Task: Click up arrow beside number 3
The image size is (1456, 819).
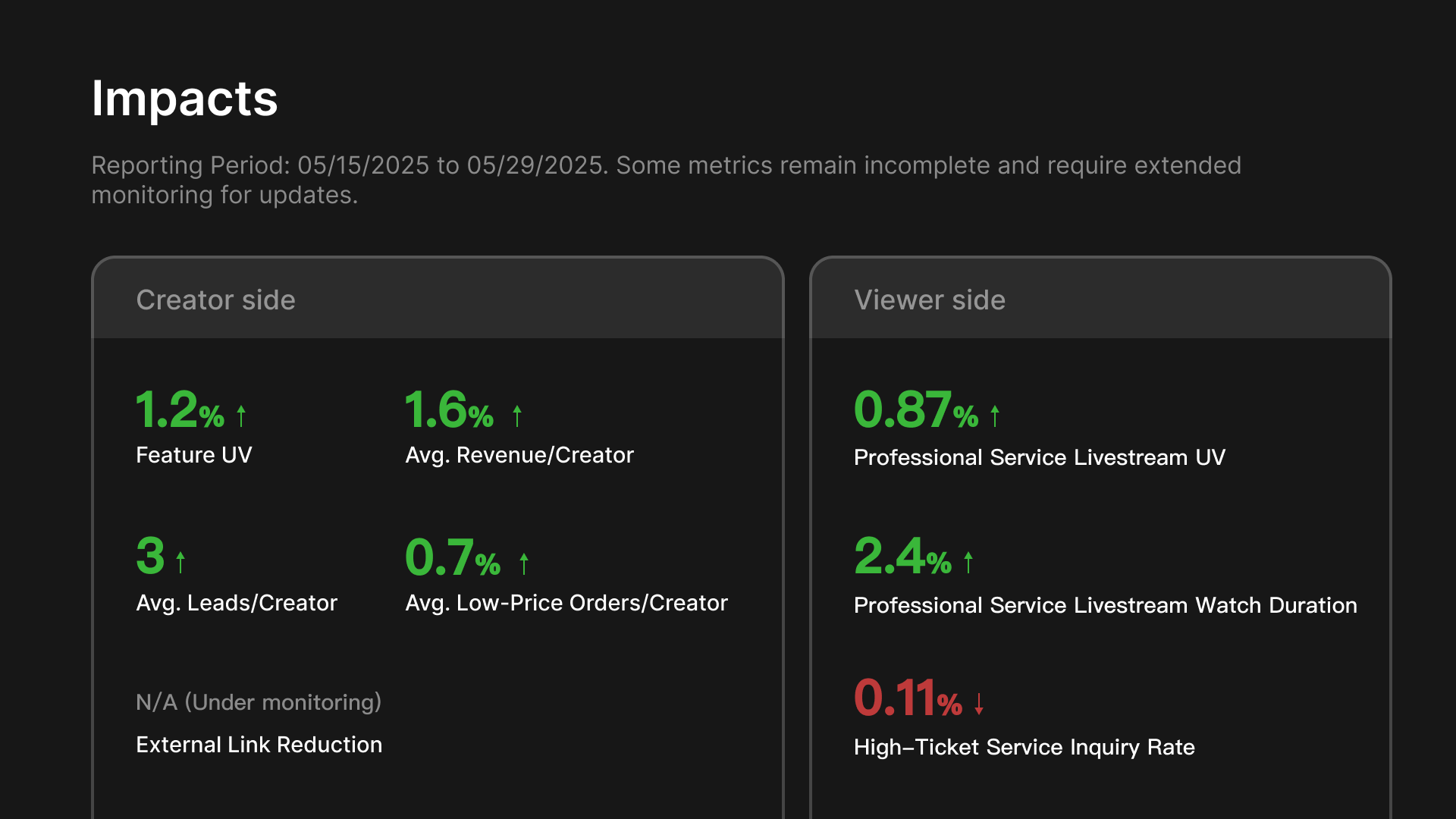Action: click(180, 562)
